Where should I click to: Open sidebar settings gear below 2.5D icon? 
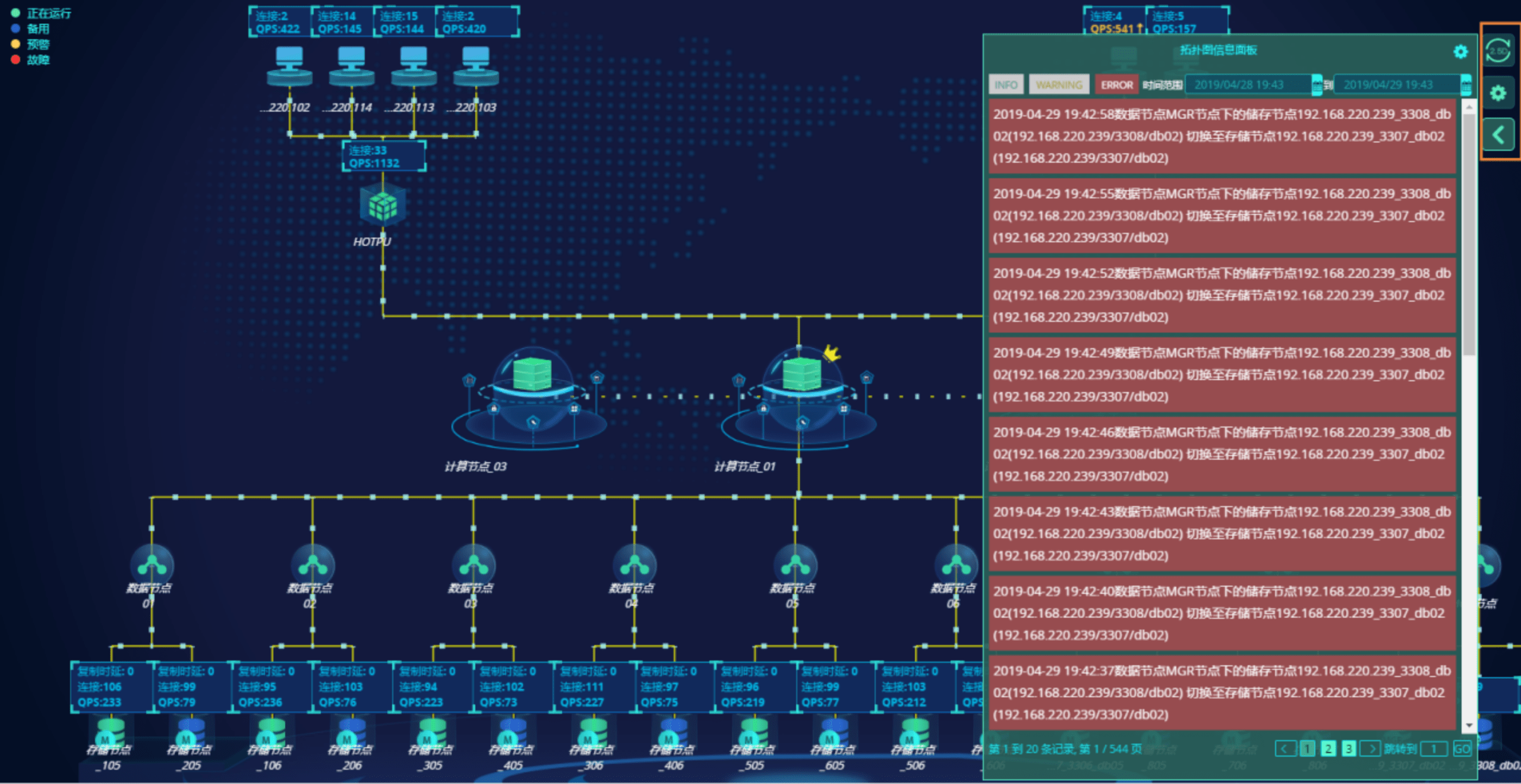tap(1498, 93)
